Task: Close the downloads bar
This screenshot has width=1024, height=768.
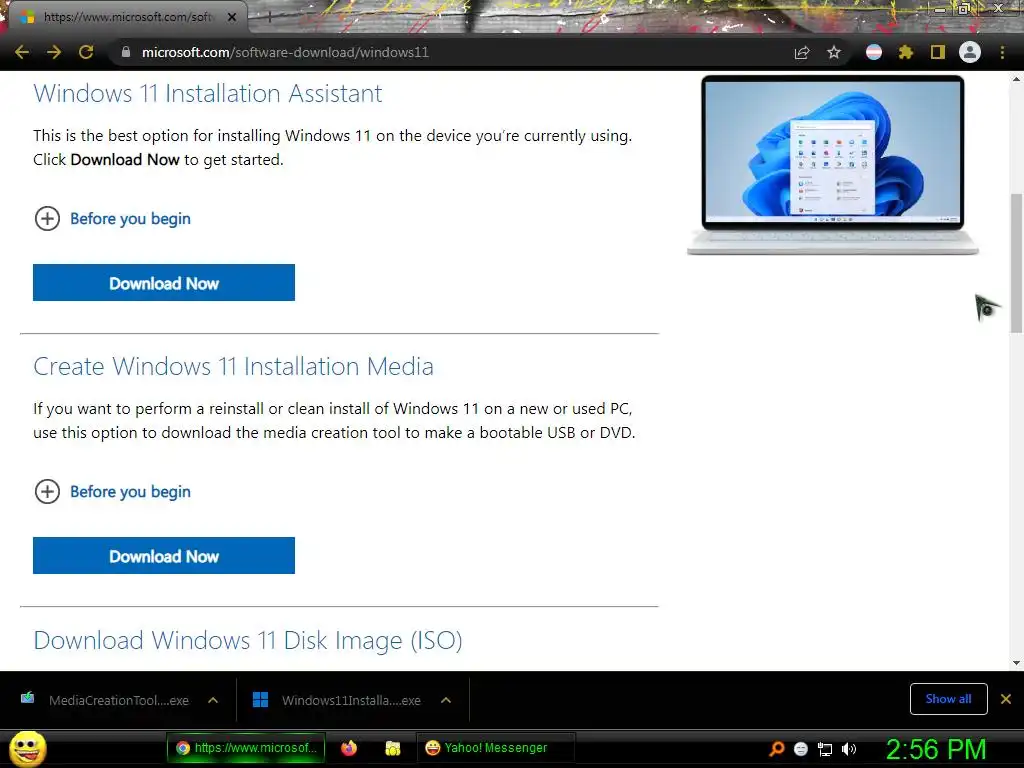Action: coord(1006,699)
